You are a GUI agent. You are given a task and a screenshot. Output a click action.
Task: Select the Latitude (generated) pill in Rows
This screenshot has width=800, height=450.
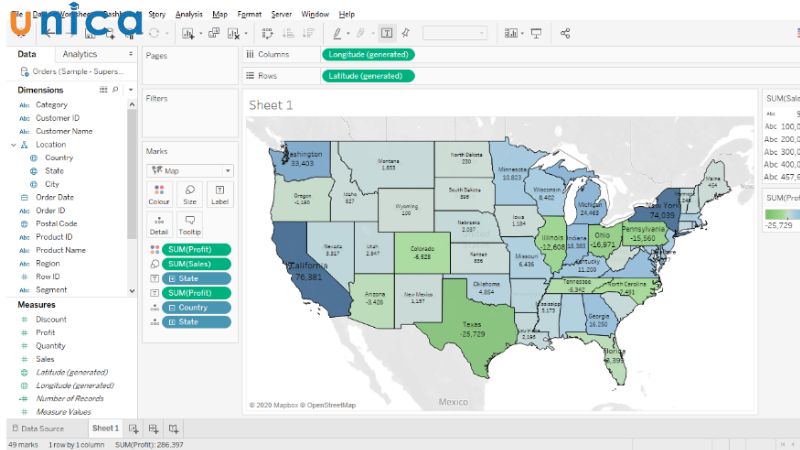click(x=366, y=76)
